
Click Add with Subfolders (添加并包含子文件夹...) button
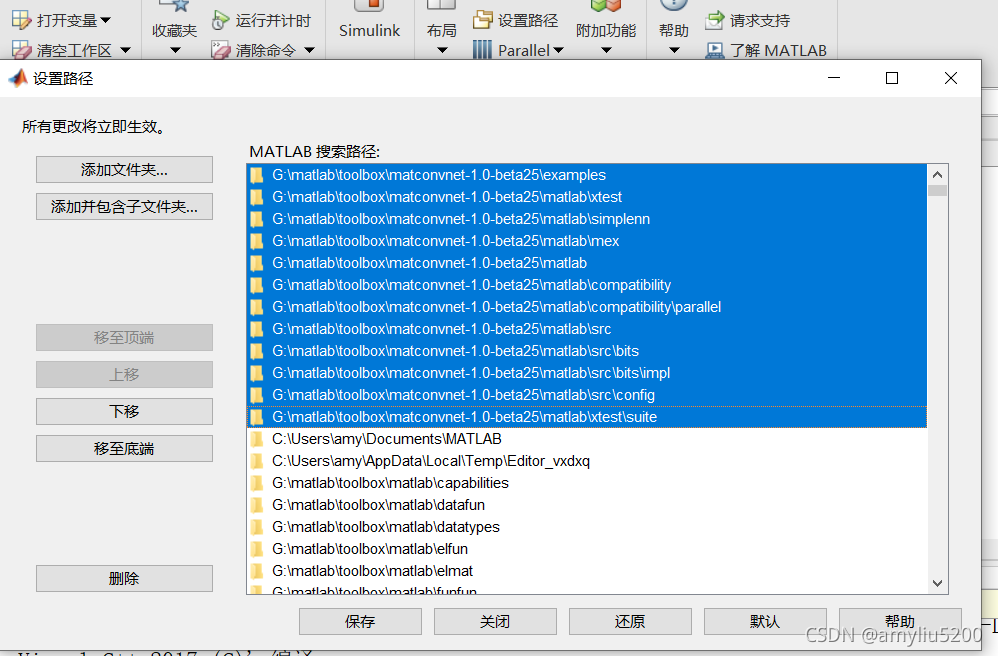click(124, 207)
